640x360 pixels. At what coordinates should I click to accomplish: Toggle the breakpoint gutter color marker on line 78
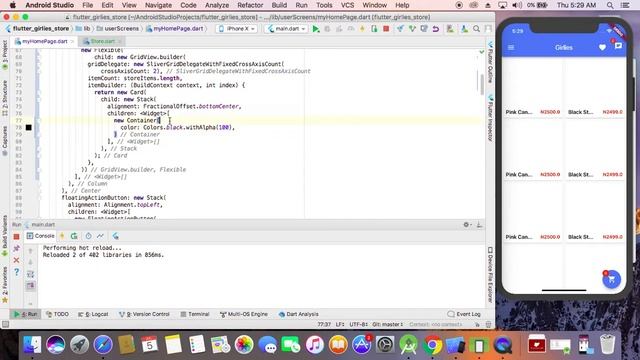click(29, 127)
